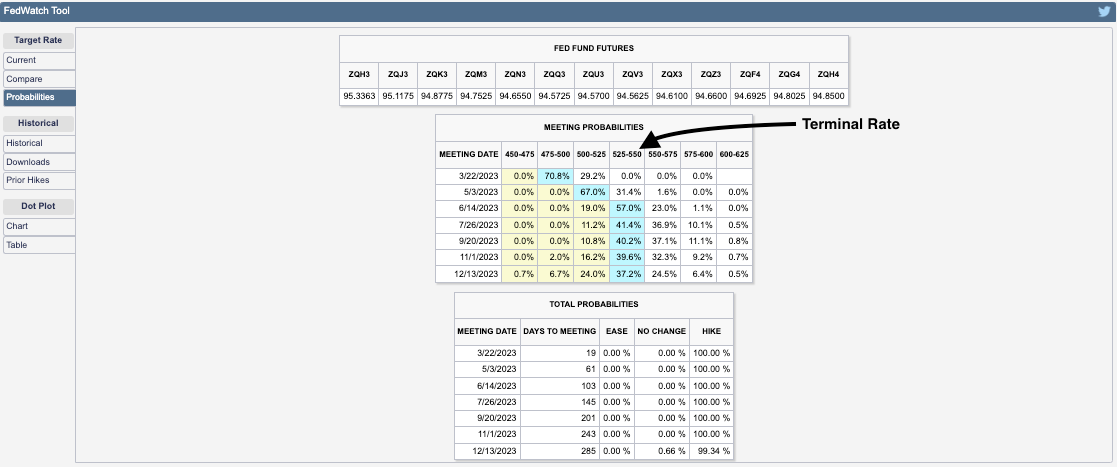Open the Prior Hikes tab
The height and width of the screenshot is (467, 1117).
[x=39, y=180]
